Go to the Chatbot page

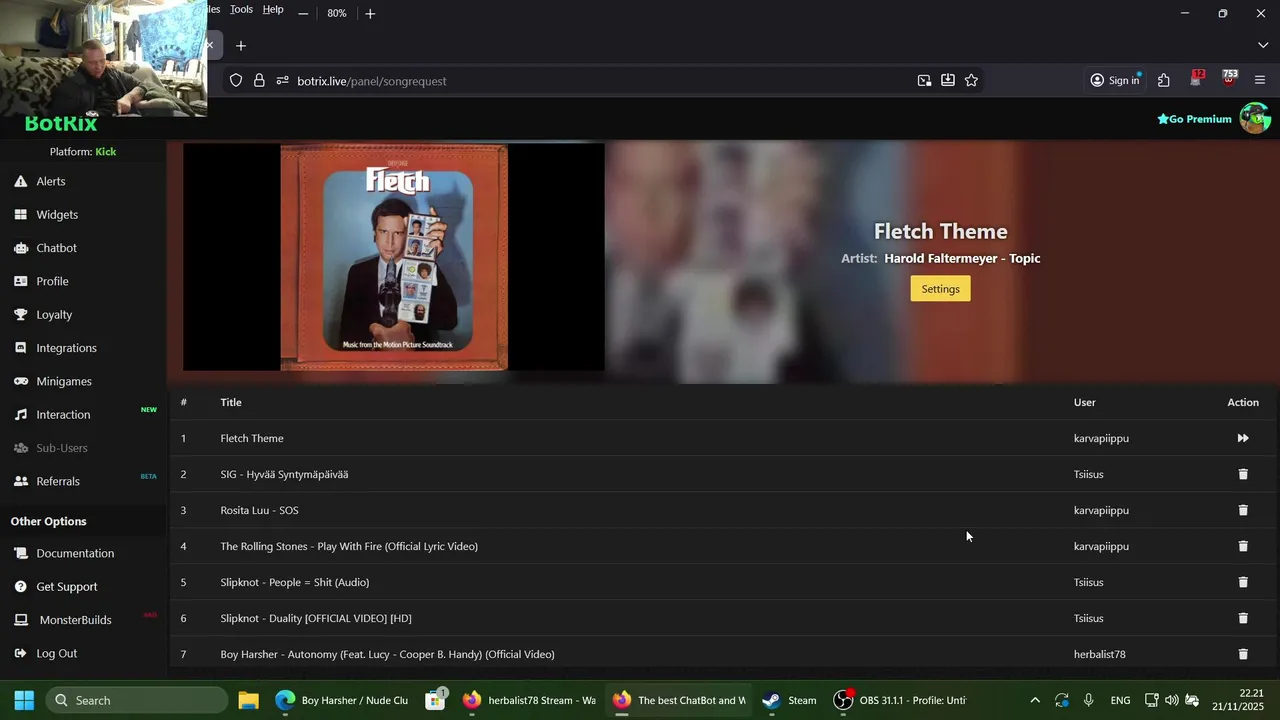tap(56, 248)
